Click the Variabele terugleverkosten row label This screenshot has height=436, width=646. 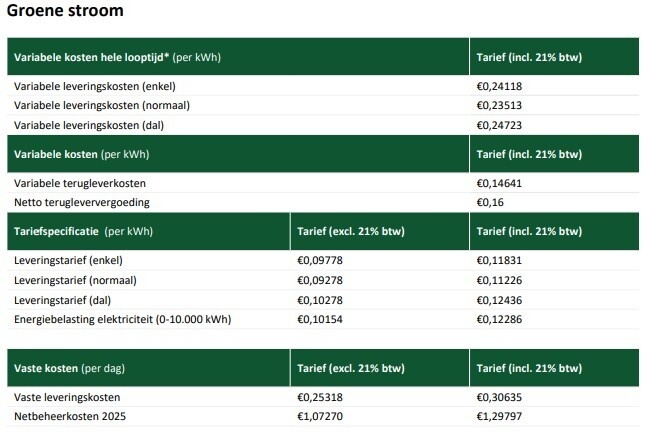[79, 183]
